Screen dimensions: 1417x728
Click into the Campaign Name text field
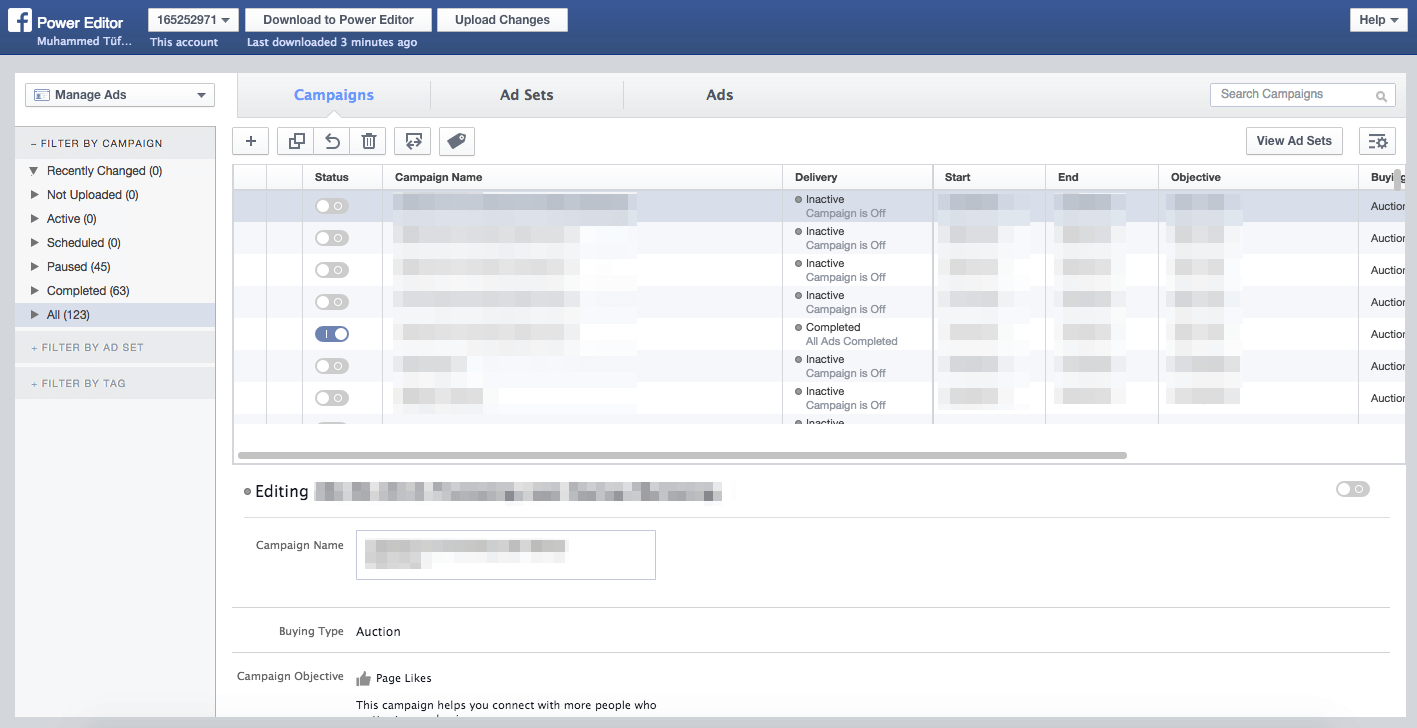coord(506,555)
